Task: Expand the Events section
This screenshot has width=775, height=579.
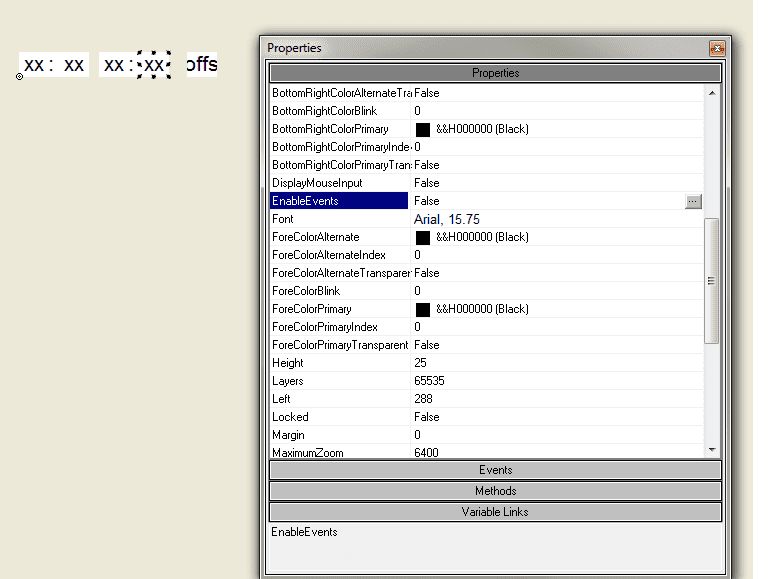Action: click(x=495, y=470)
